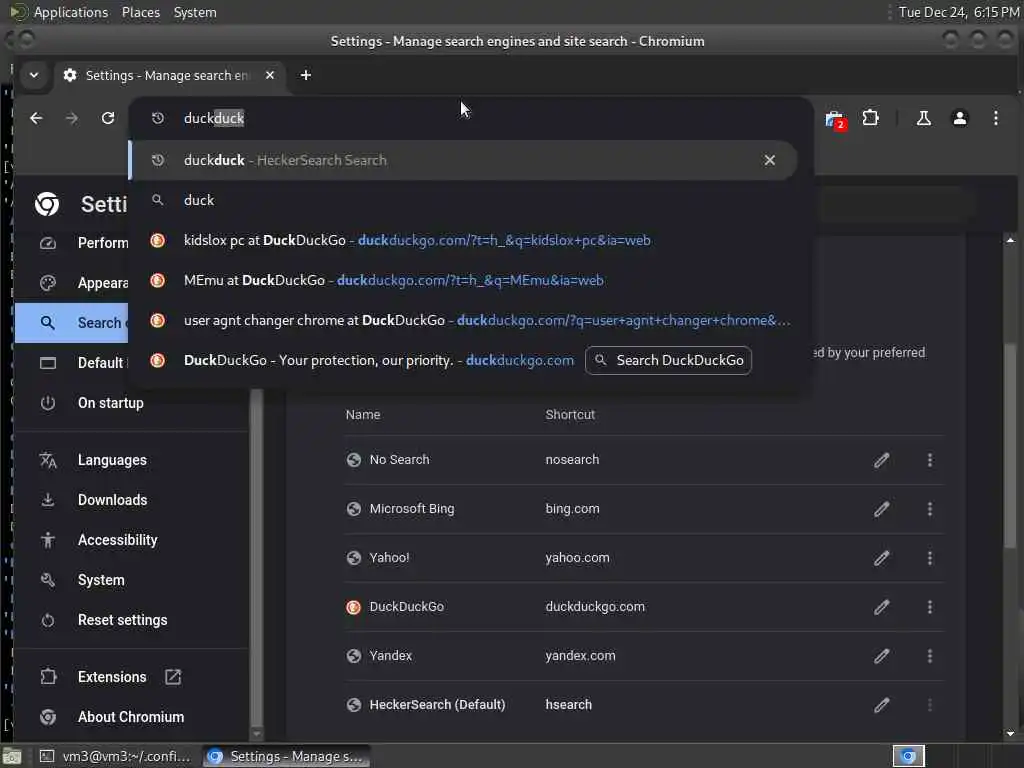The height and width of the screenshot is (768, 1024).
Task: Open the profile avatar menu
Action: point(959,118)
